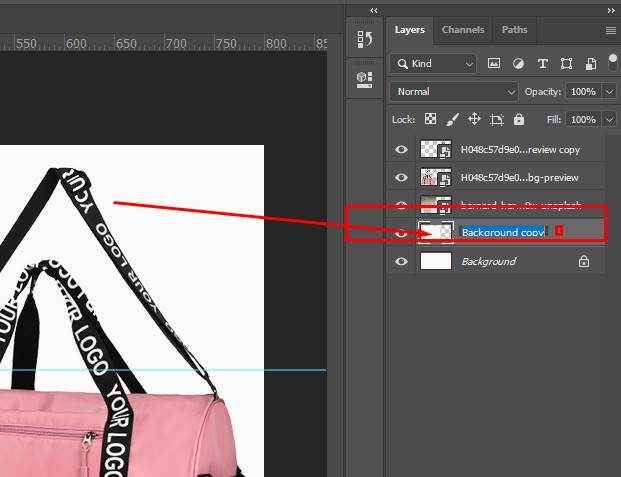Viewport: 621px width, 477px height.
Task: Expand the Opacity slider dropdown
Action: coord(609,91)
